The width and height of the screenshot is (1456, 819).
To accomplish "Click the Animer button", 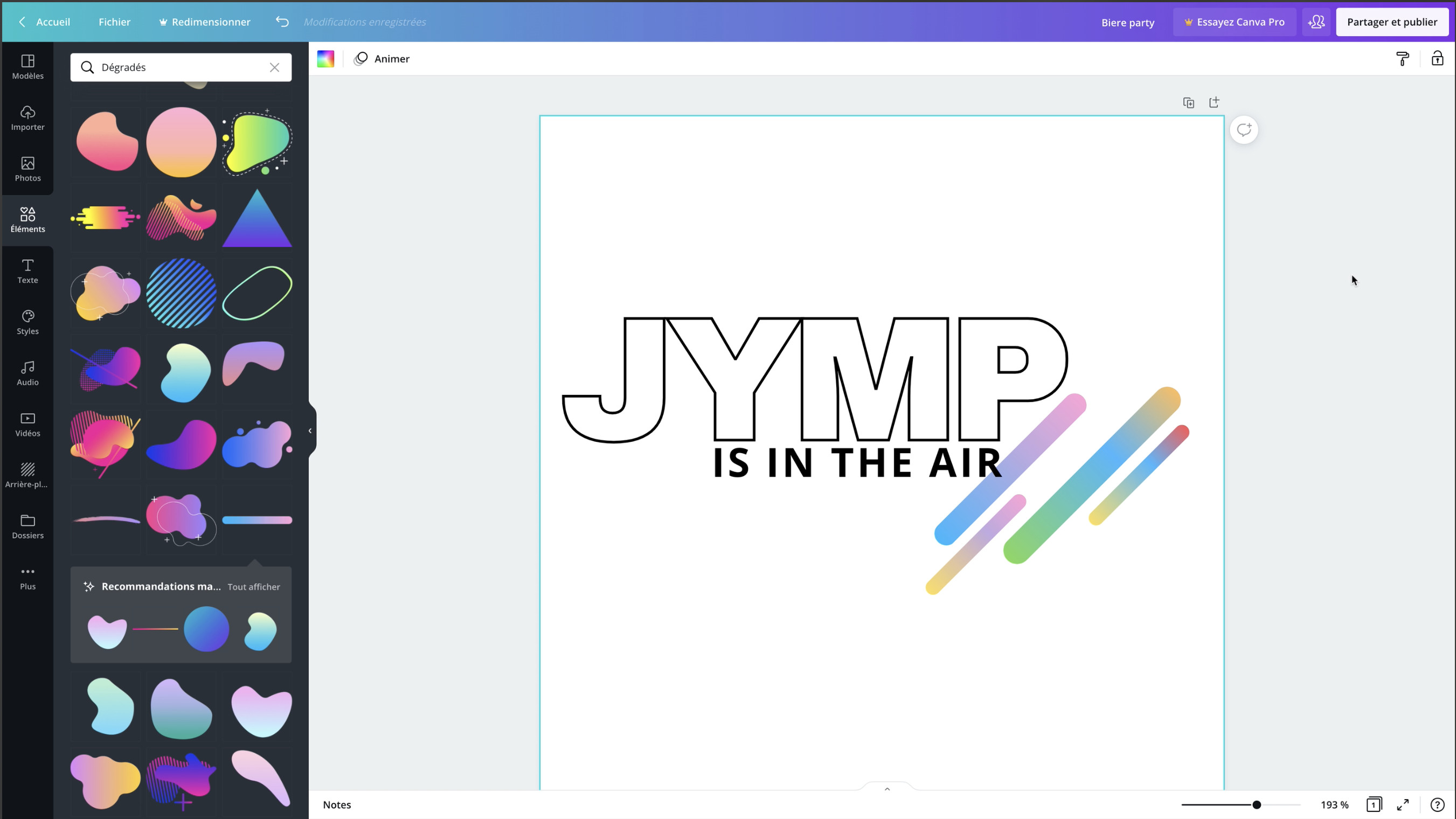I will click(382, 58).
